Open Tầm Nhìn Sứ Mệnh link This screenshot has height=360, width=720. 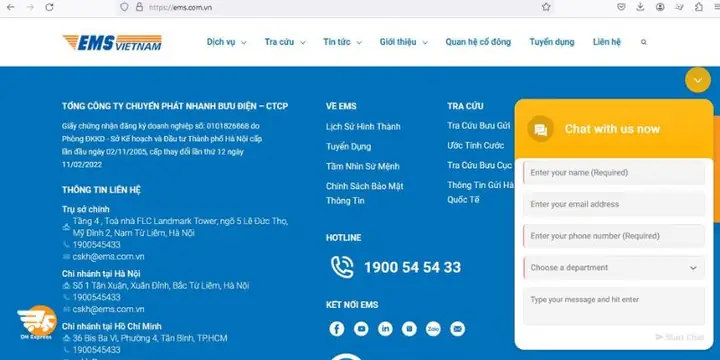(x=363, y=167)
